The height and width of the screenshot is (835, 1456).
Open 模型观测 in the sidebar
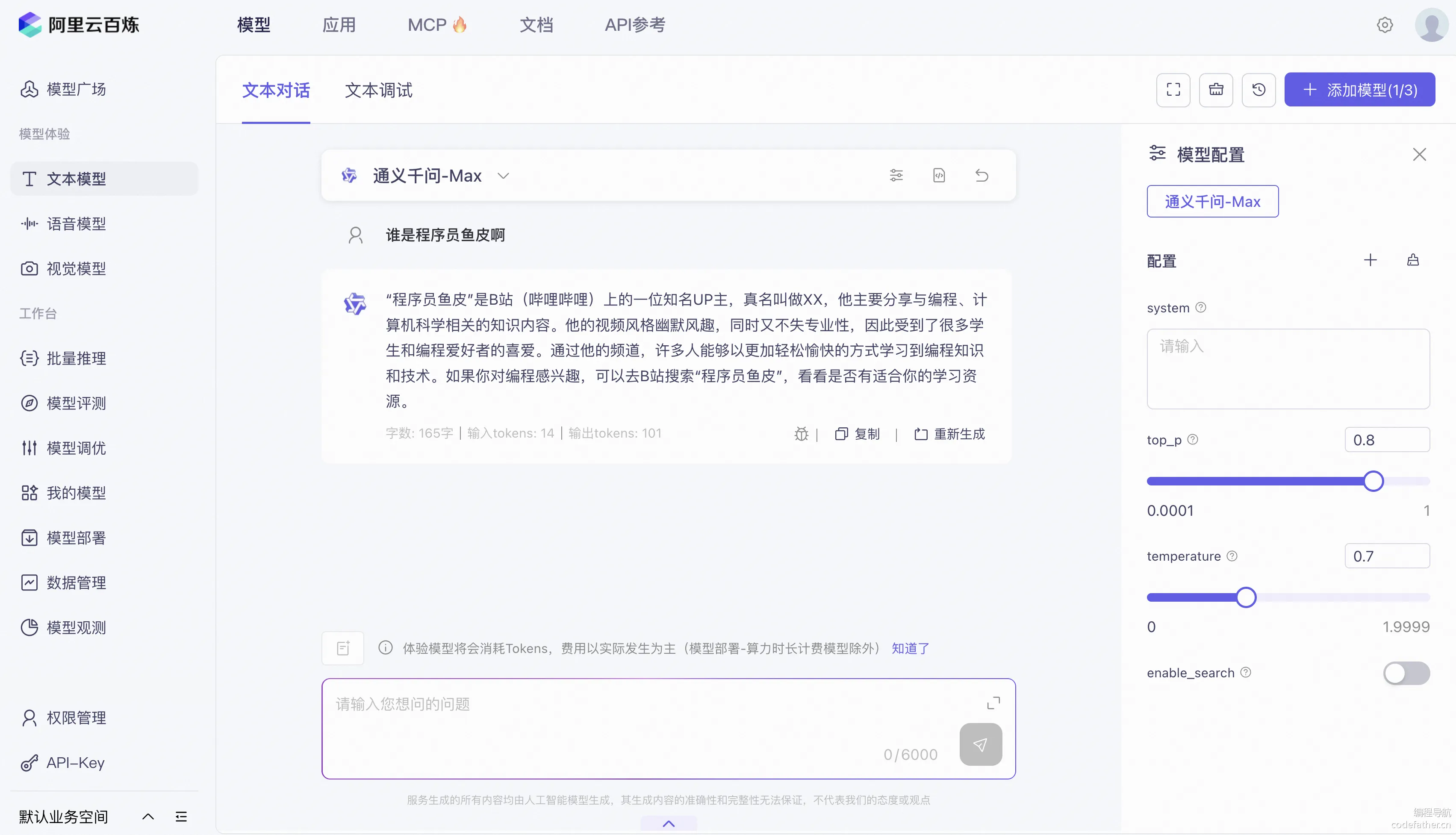(x=104, y=627)
